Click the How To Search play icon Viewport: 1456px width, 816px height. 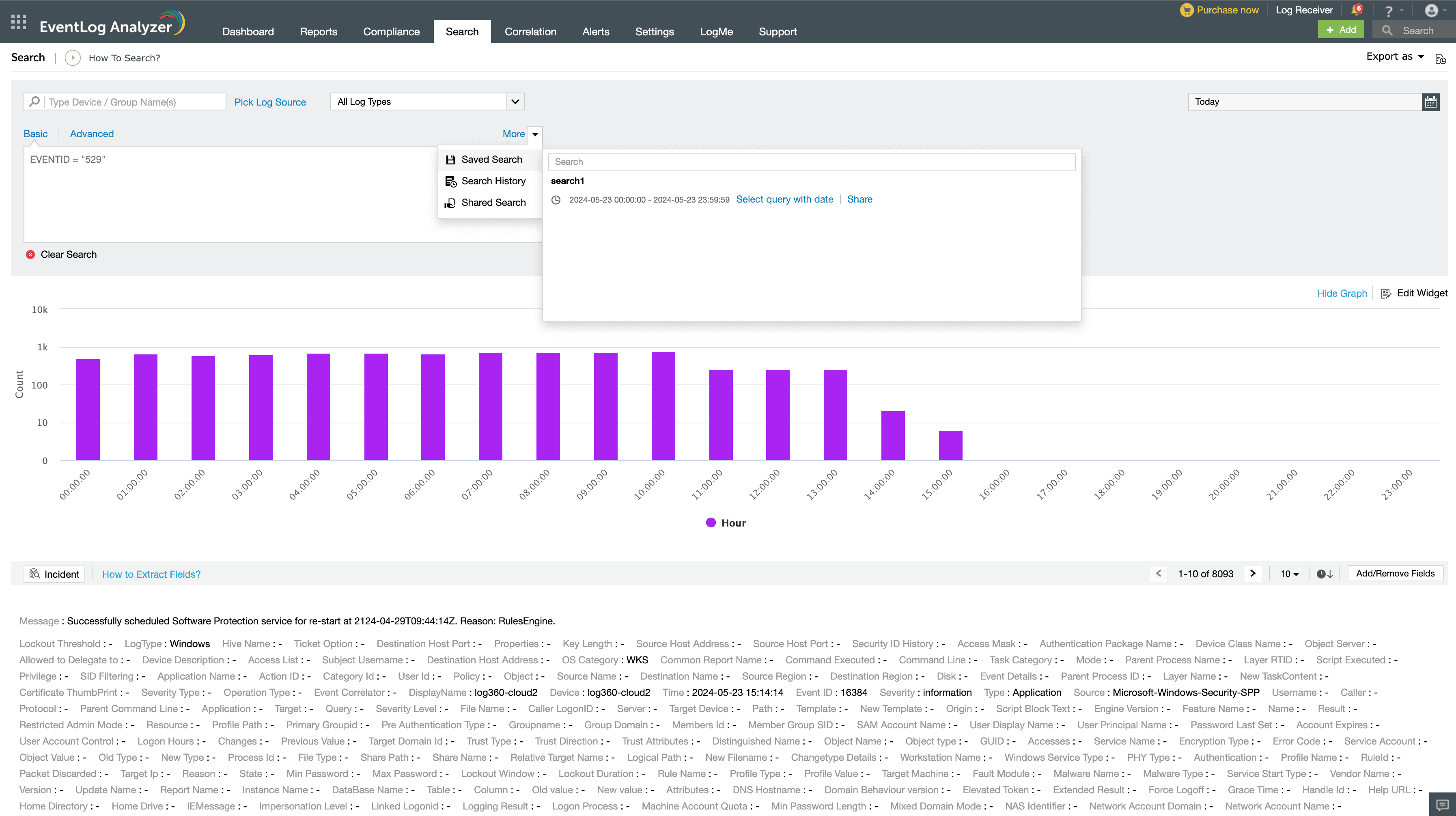[72, 58]
